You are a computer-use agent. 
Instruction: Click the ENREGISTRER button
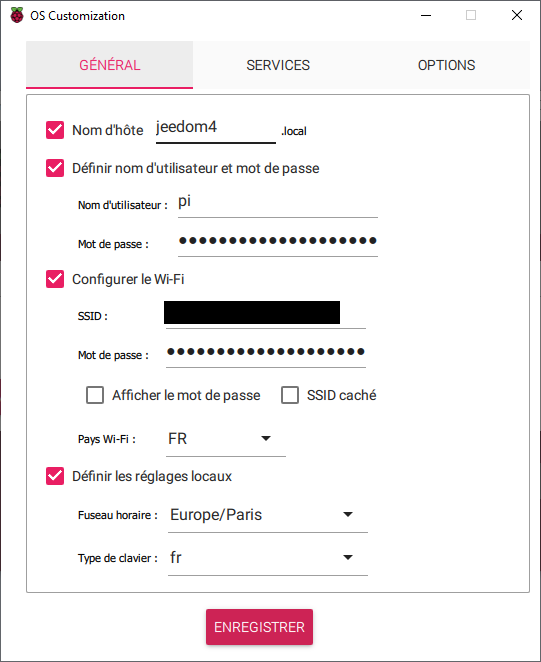coord(259,627)
